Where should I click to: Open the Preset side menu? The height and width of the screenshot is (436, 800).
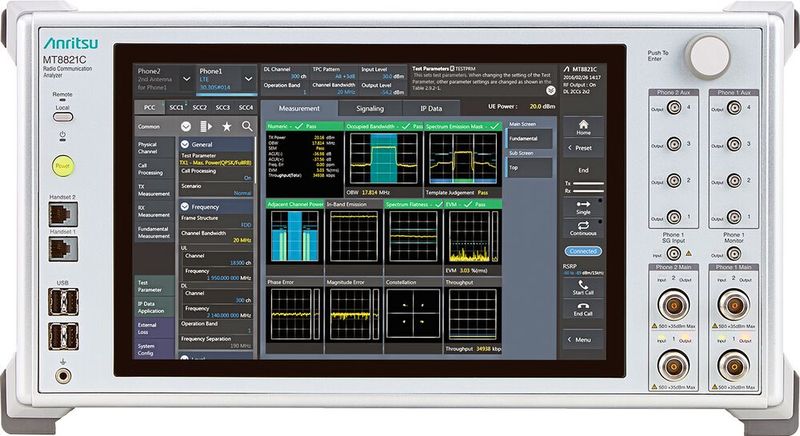point(583,148)
